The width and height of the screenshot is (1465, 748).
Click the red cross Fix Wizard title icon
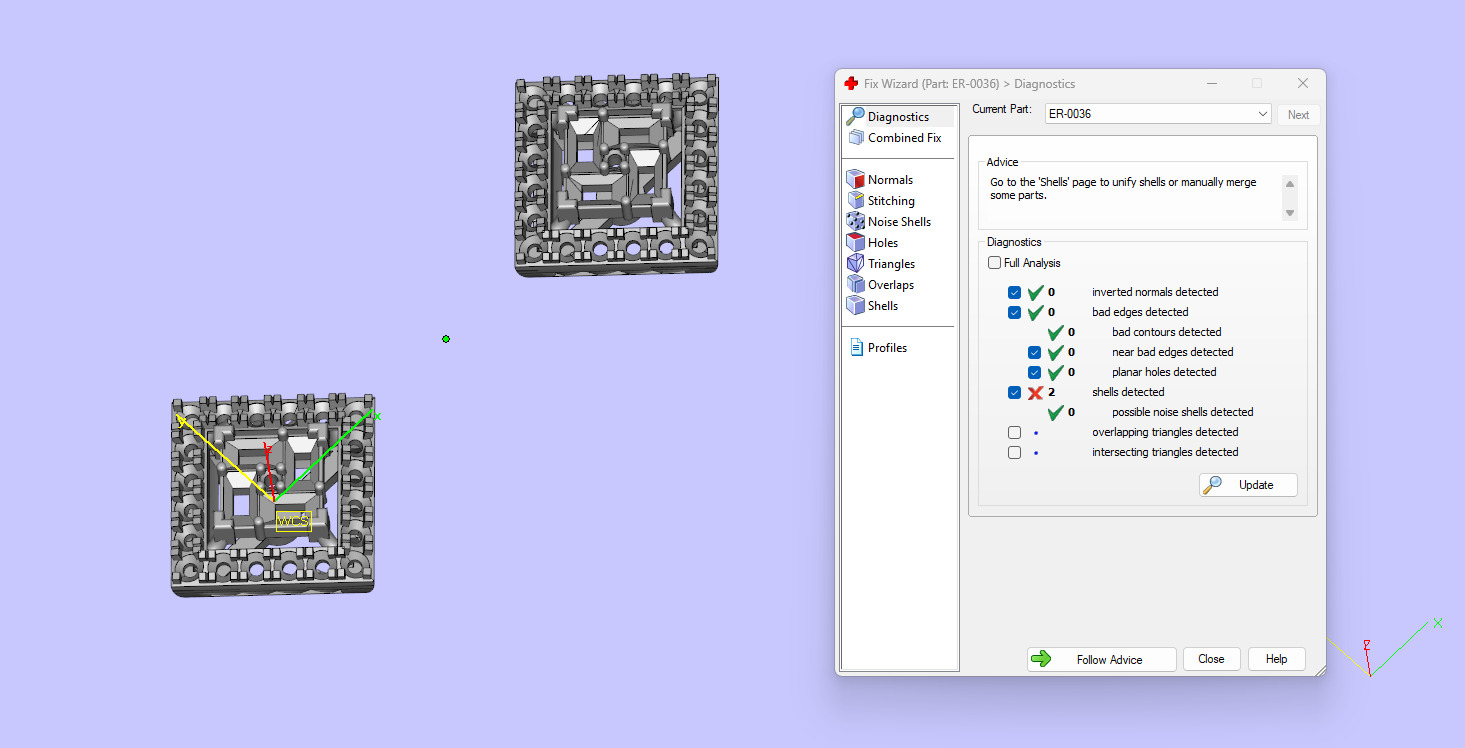click(x=851, y=84)
